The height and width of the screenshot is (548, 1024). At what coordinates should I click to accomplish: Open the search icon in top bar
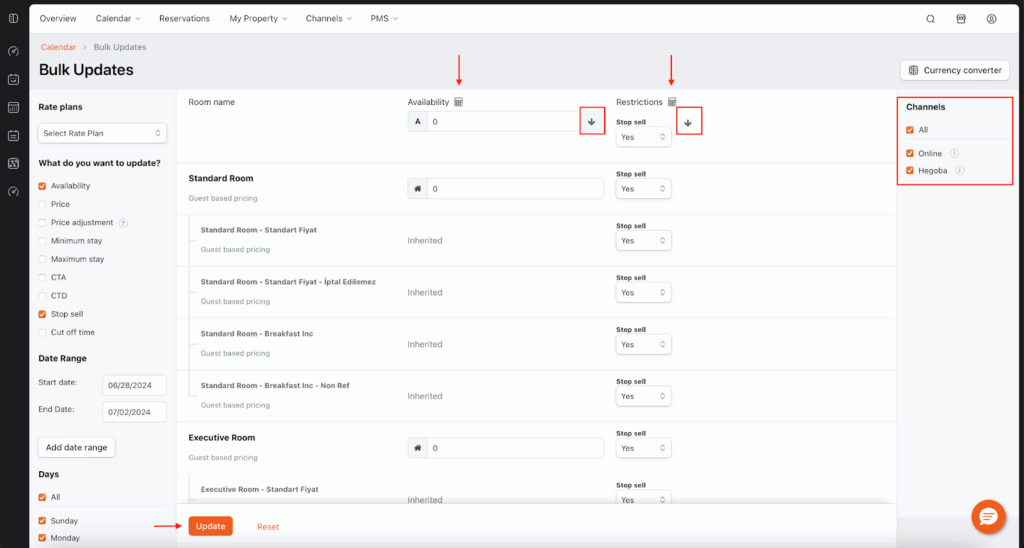click(x=930, y=18)
